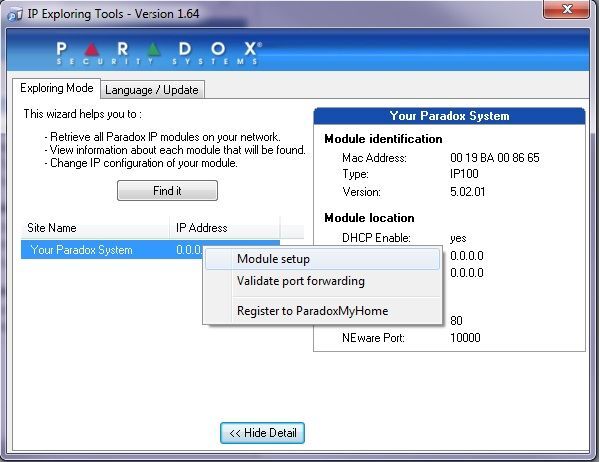Click the DHCP Enable value yes
600x462 pixels.
click(x=460, y=238)
